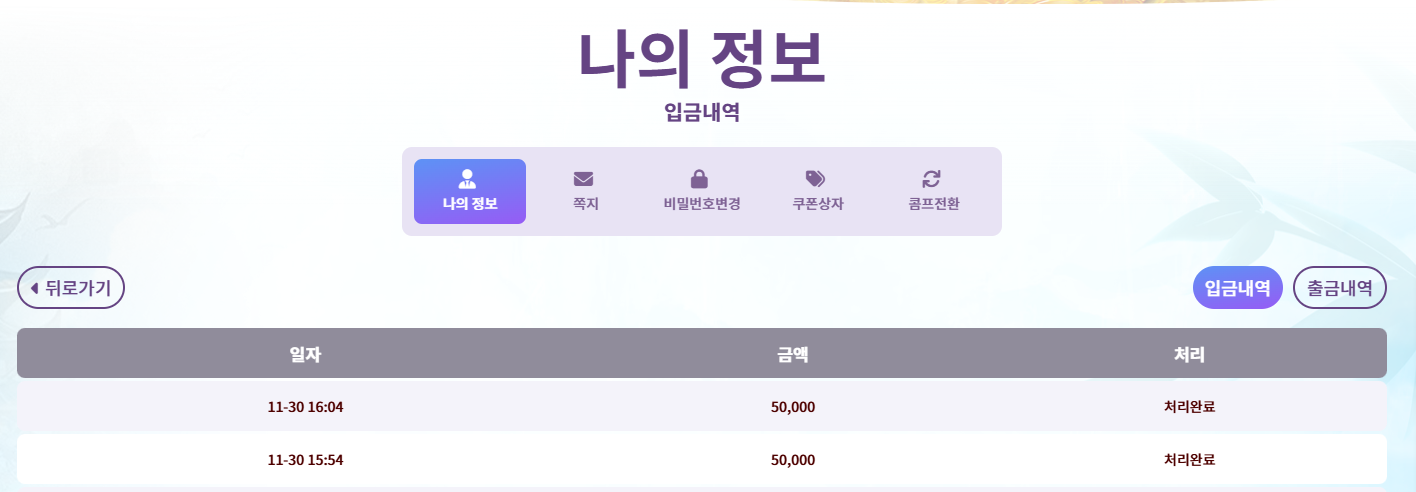Click the 처리 column header
1416x492 pixels.
pos(1190,353)
